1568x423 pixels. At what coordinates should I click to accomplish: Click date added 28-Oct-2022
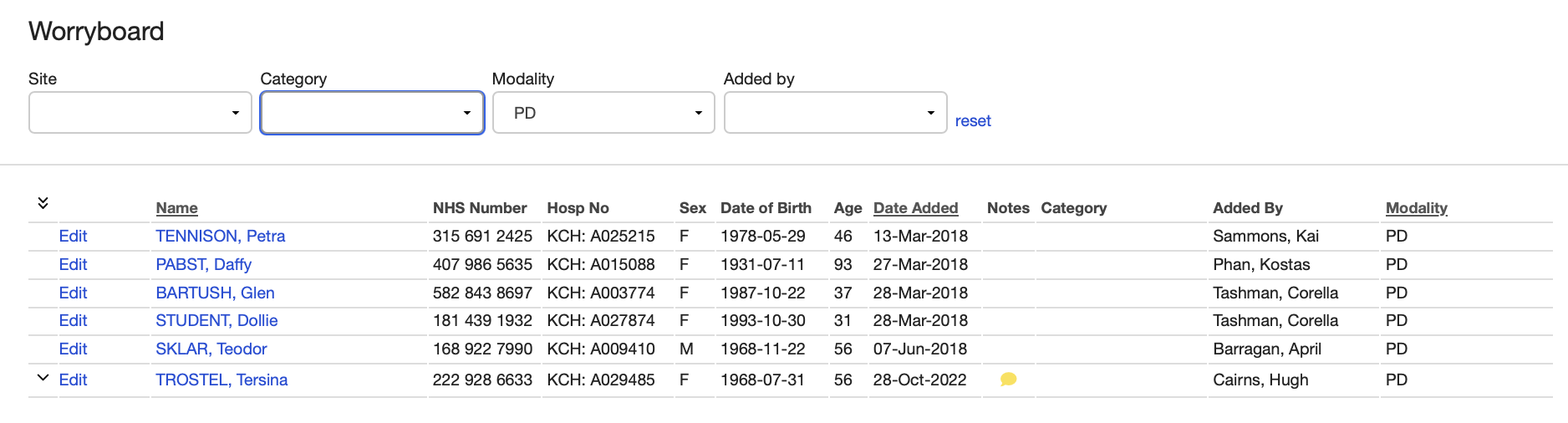[x=919, y=380]
